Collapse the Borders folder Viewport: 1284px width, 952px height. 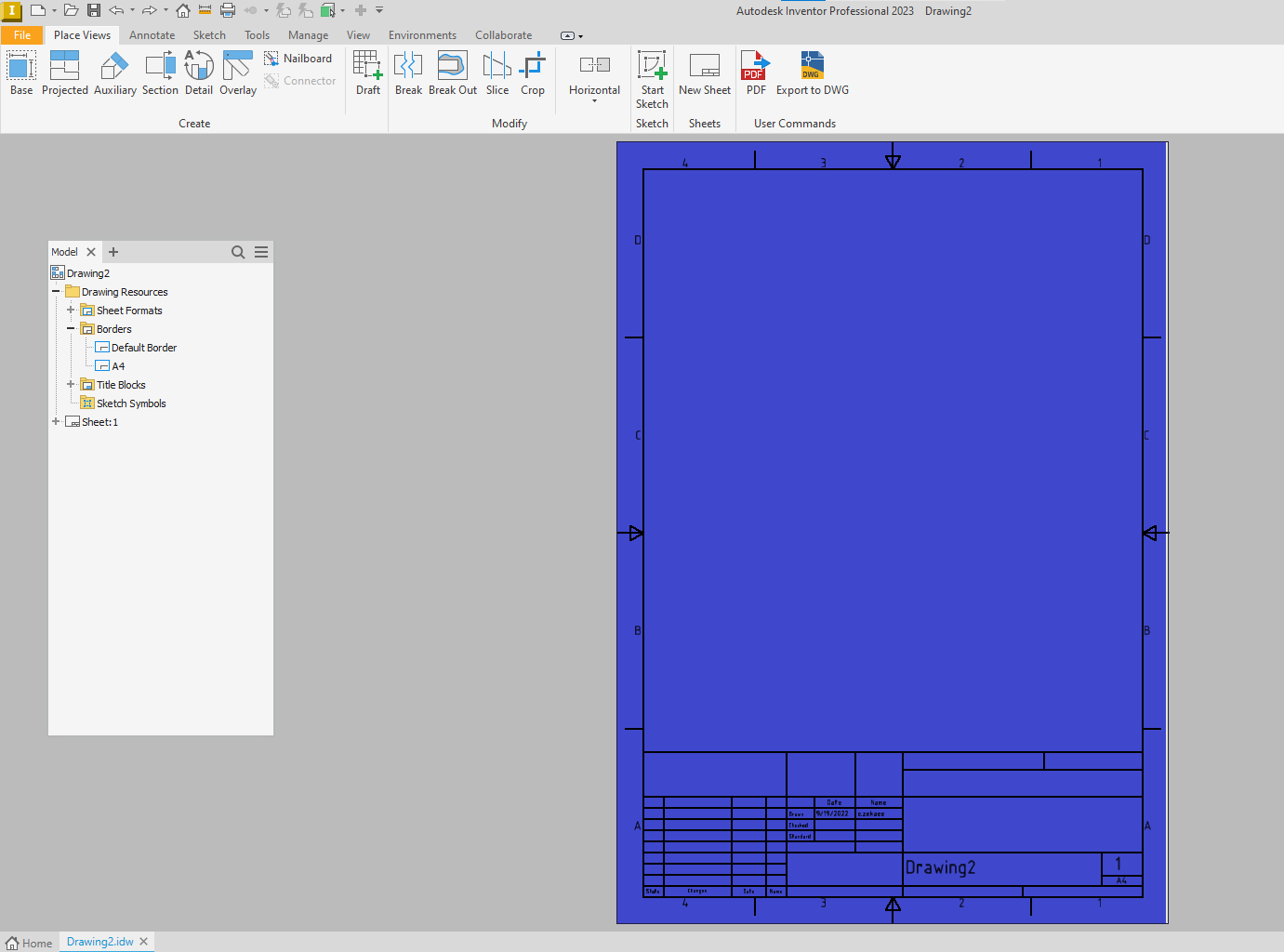point(71,329)
